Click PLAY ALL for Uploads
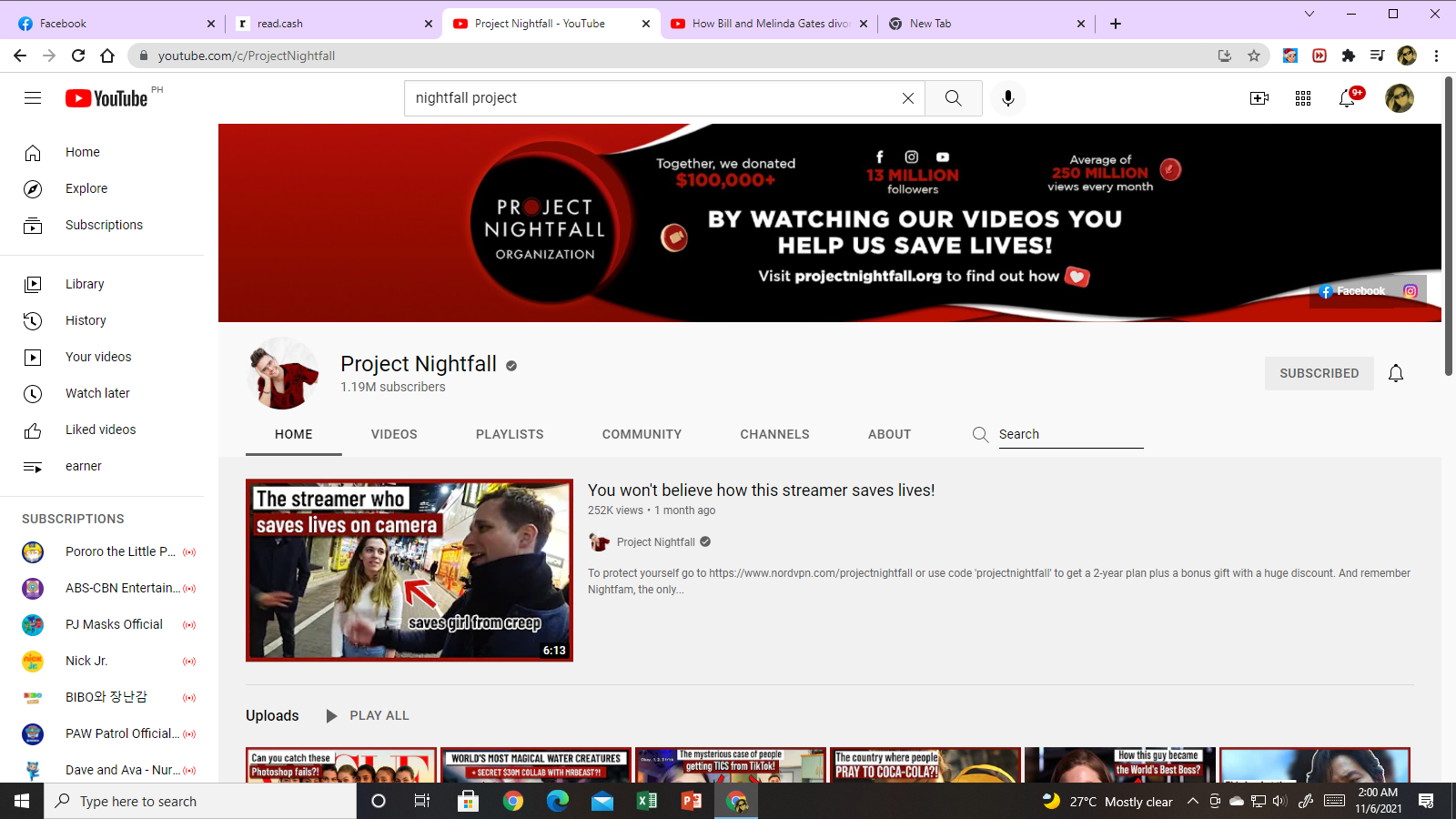Viewport: 1456px width, 819px height. click(x=368, y=715)
